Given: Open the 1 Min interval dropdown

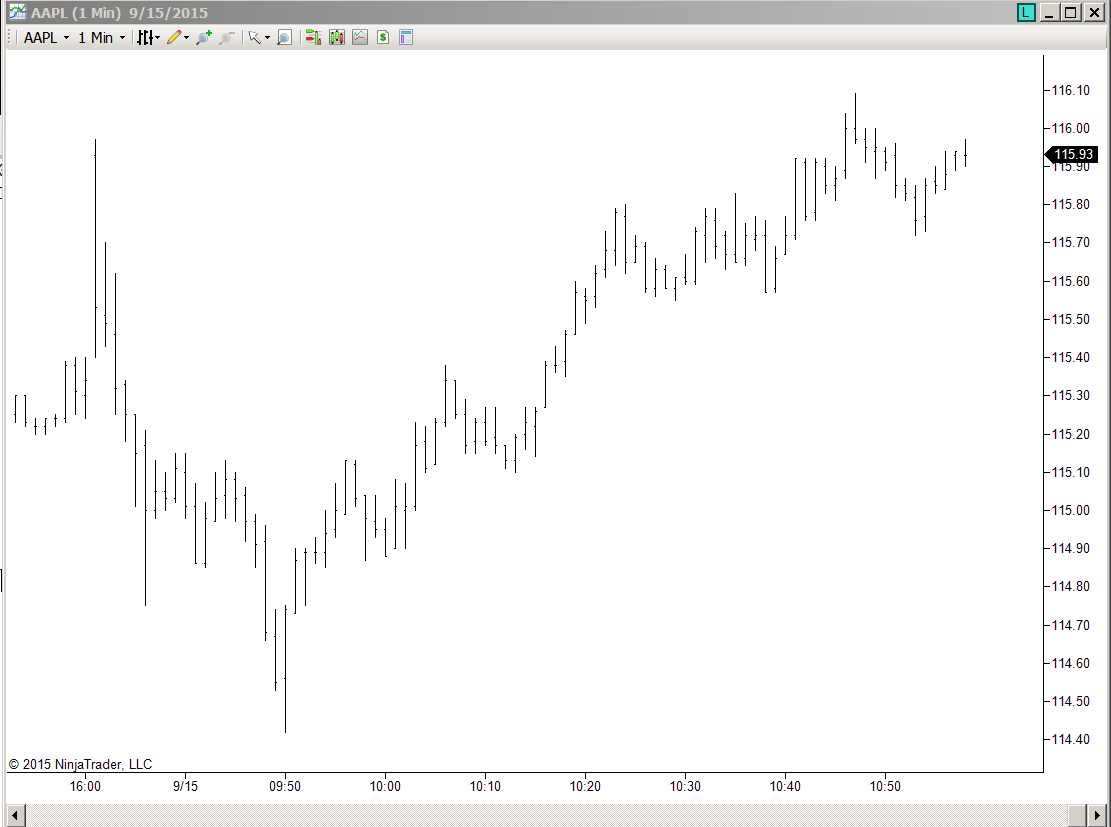Looking at the screenshot, I should (101, 38).
